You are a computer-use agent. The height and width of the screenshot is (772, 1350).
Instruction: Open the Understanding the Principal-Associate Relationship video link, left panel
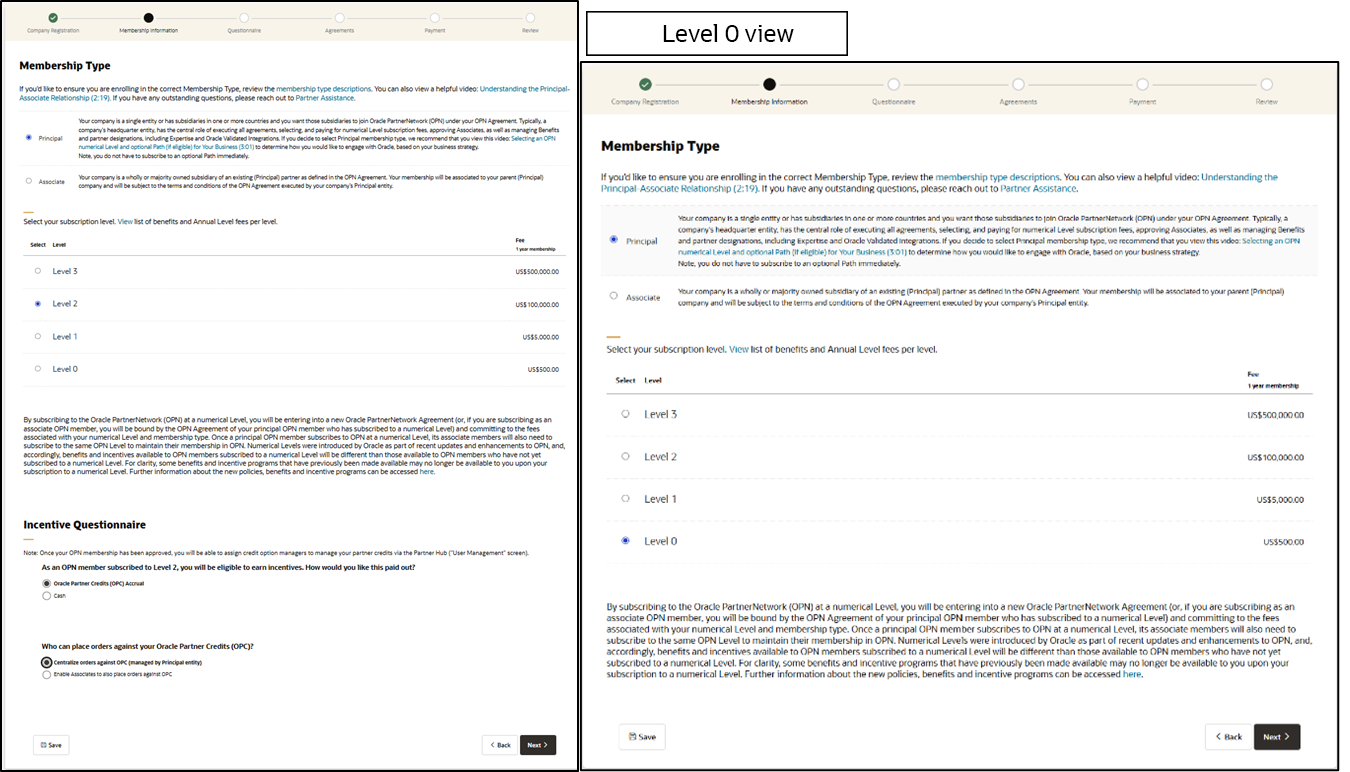296,93
